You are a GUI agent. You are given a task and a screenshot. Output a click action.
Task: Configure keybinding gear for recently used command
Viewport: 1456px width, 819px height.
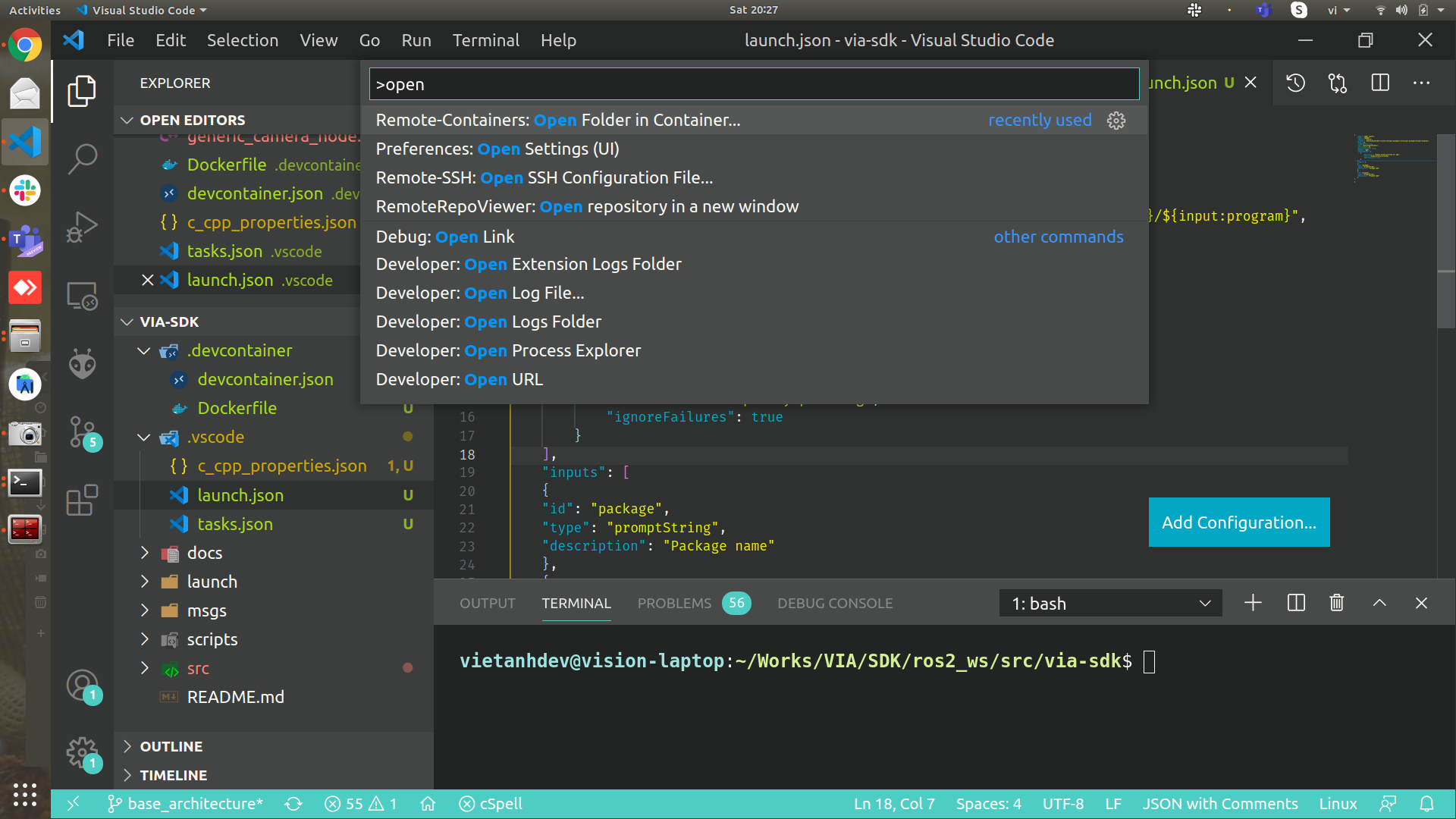(x=1116, y=121)
